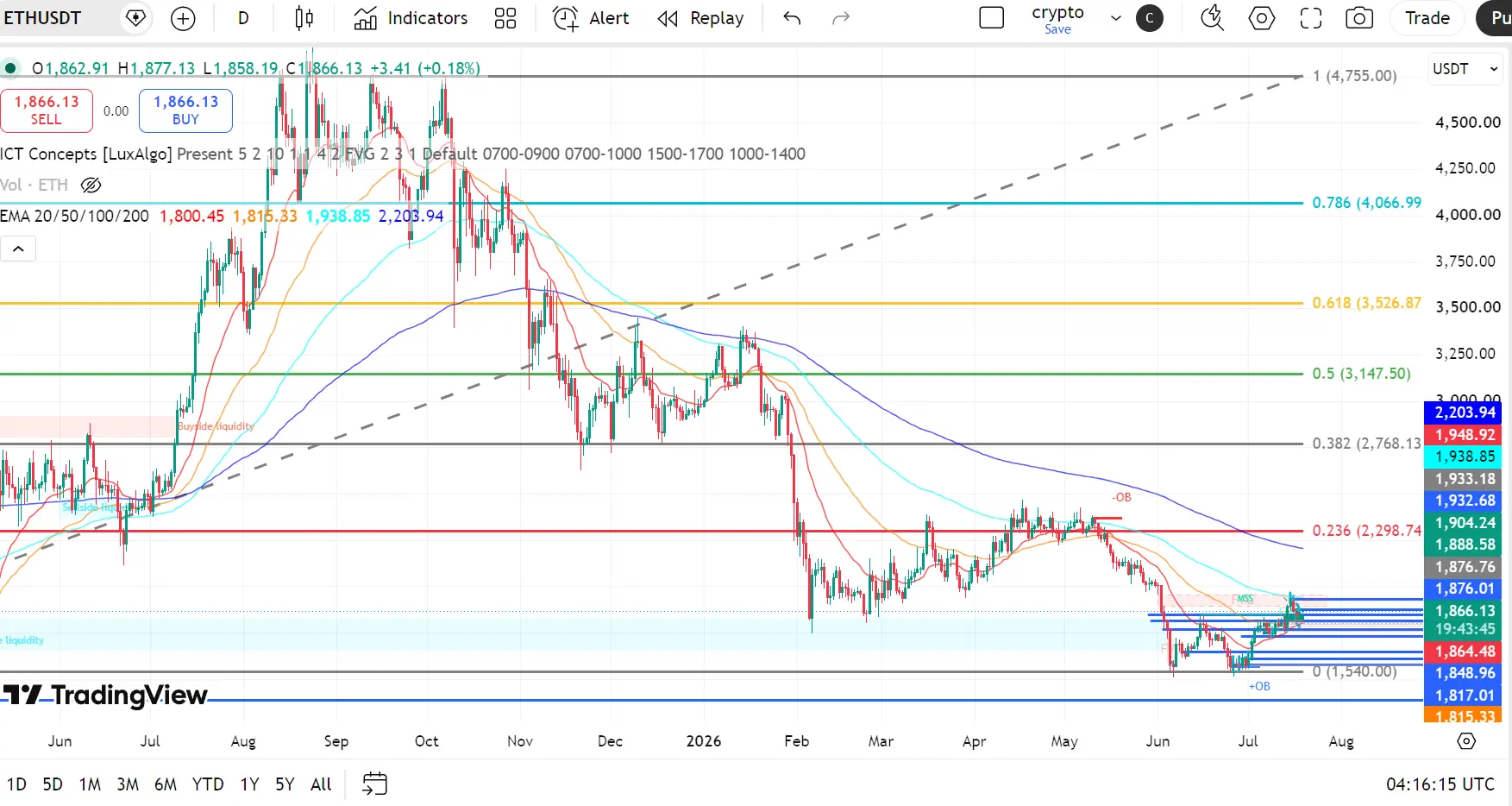Open the Indicators dialog
Image resolution: width=1512 pixels, height=806 pixels.
pos(411,18)
